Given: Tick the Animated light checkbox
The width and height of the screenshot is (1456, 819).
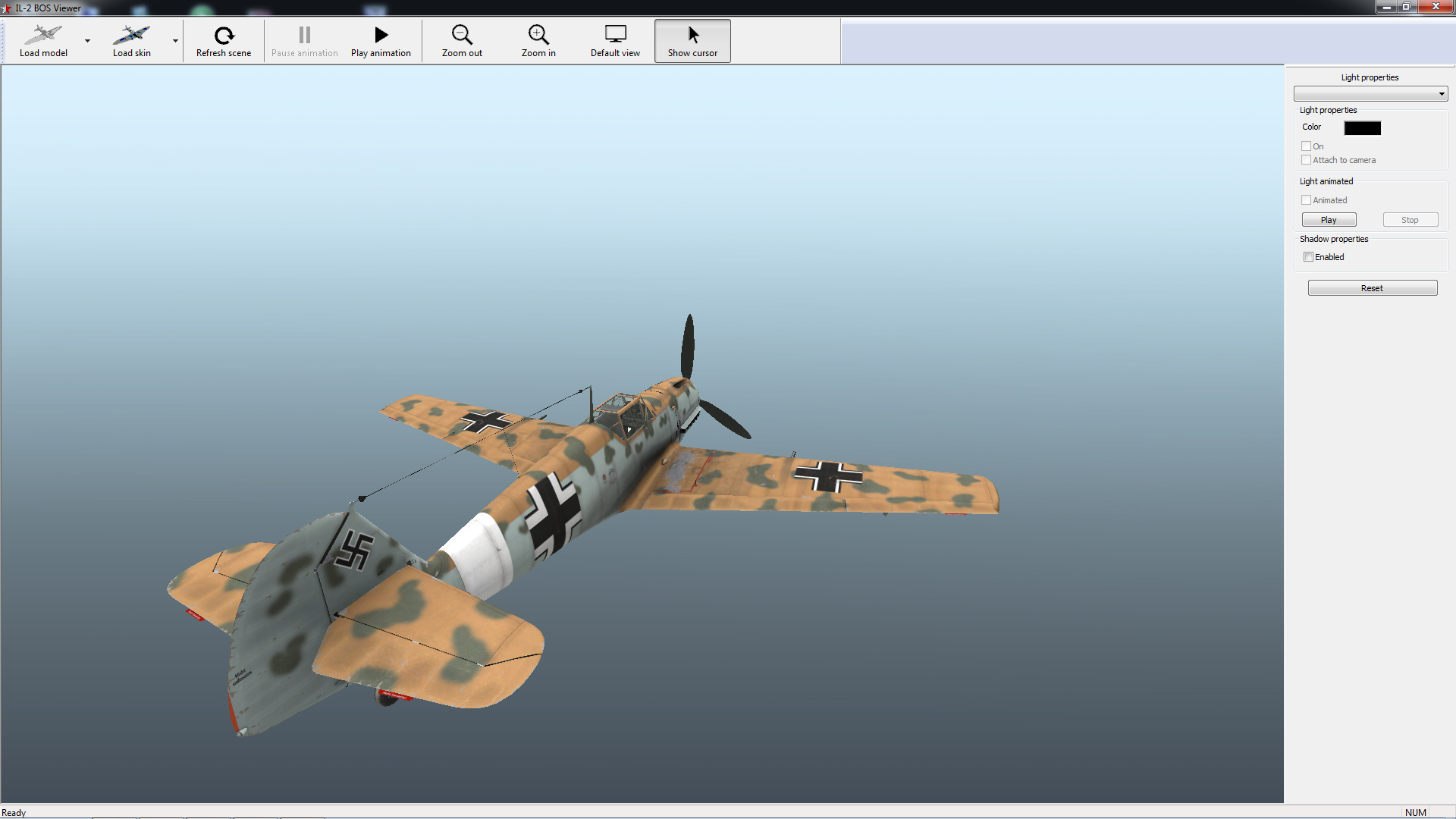Looking at the screenshot, I should (1306, 200).
